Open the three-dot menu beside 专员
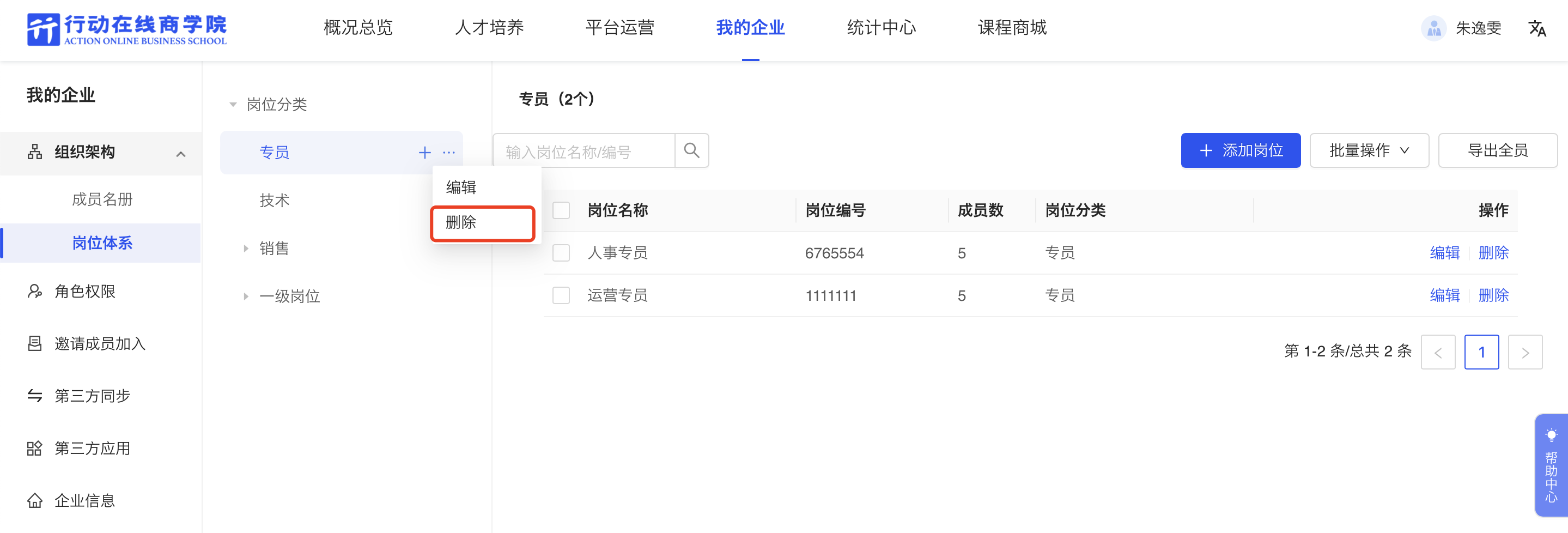The width and height of the screenshot is (1568, 533). 449,152
